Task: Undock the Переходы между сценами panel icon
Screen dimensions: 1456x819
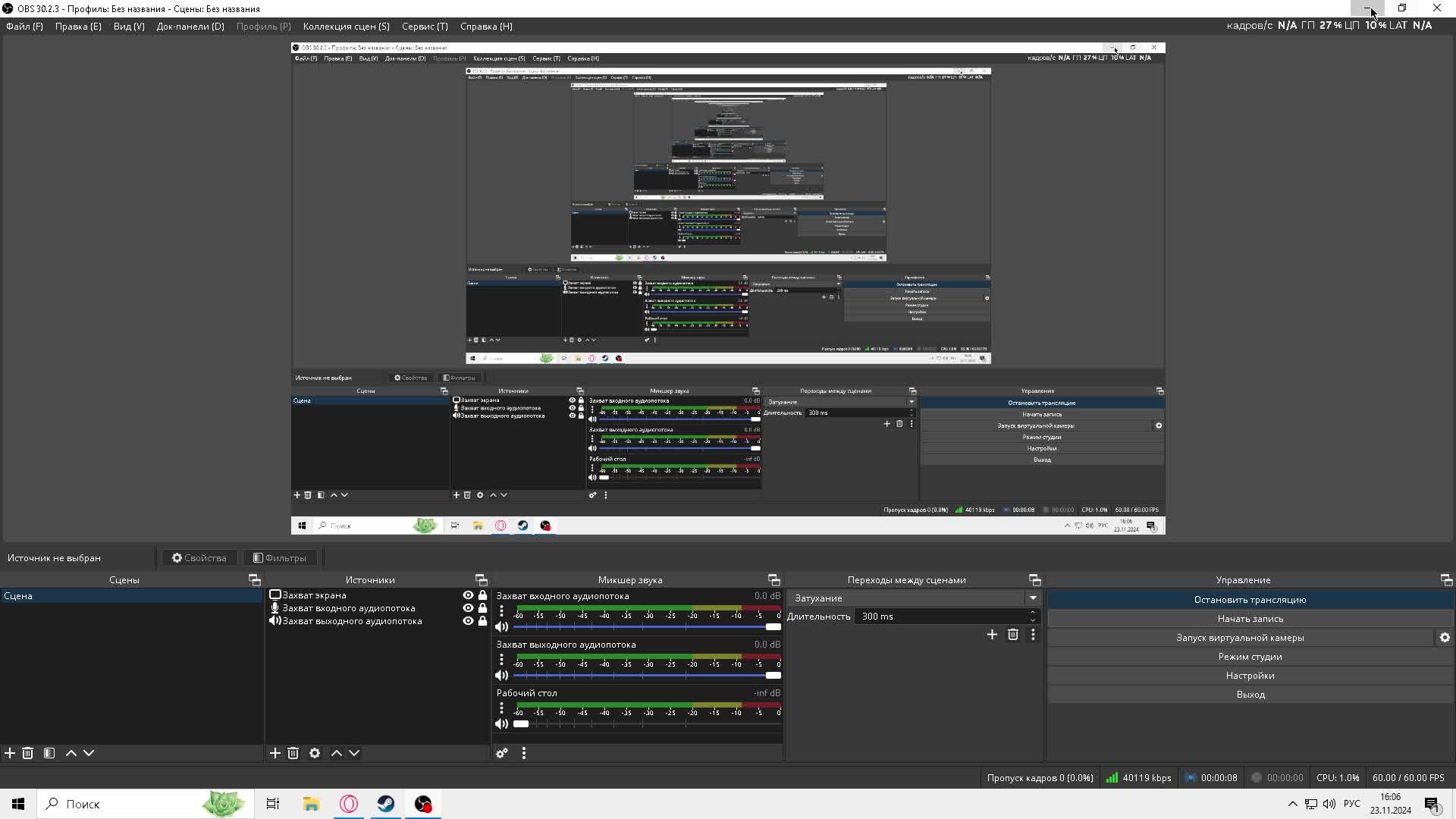Action: tap(1034, 580)
